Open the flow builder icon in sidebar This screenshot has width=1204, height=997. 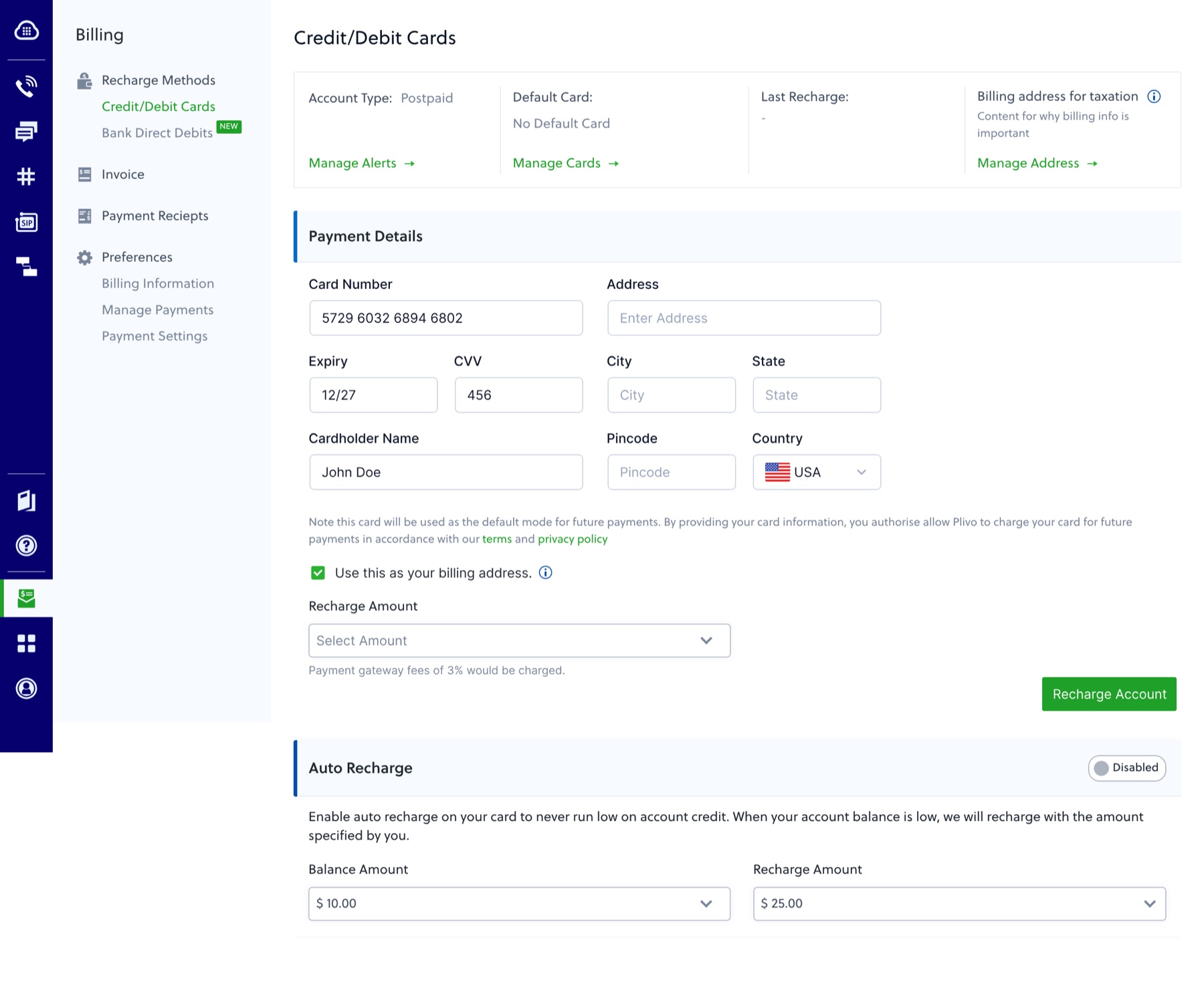point(26,266)
